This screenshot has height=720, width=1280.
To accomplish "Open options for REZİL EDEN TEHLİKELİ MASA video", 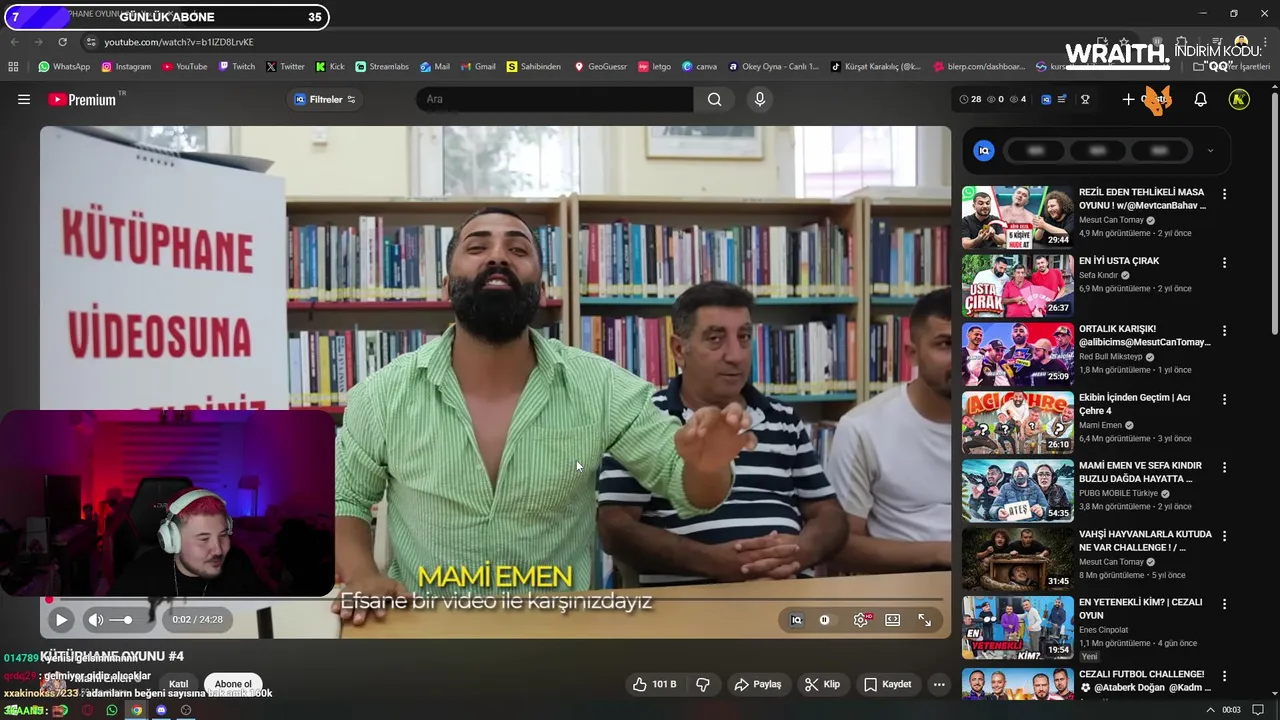I will click(x=1224, y=194).
